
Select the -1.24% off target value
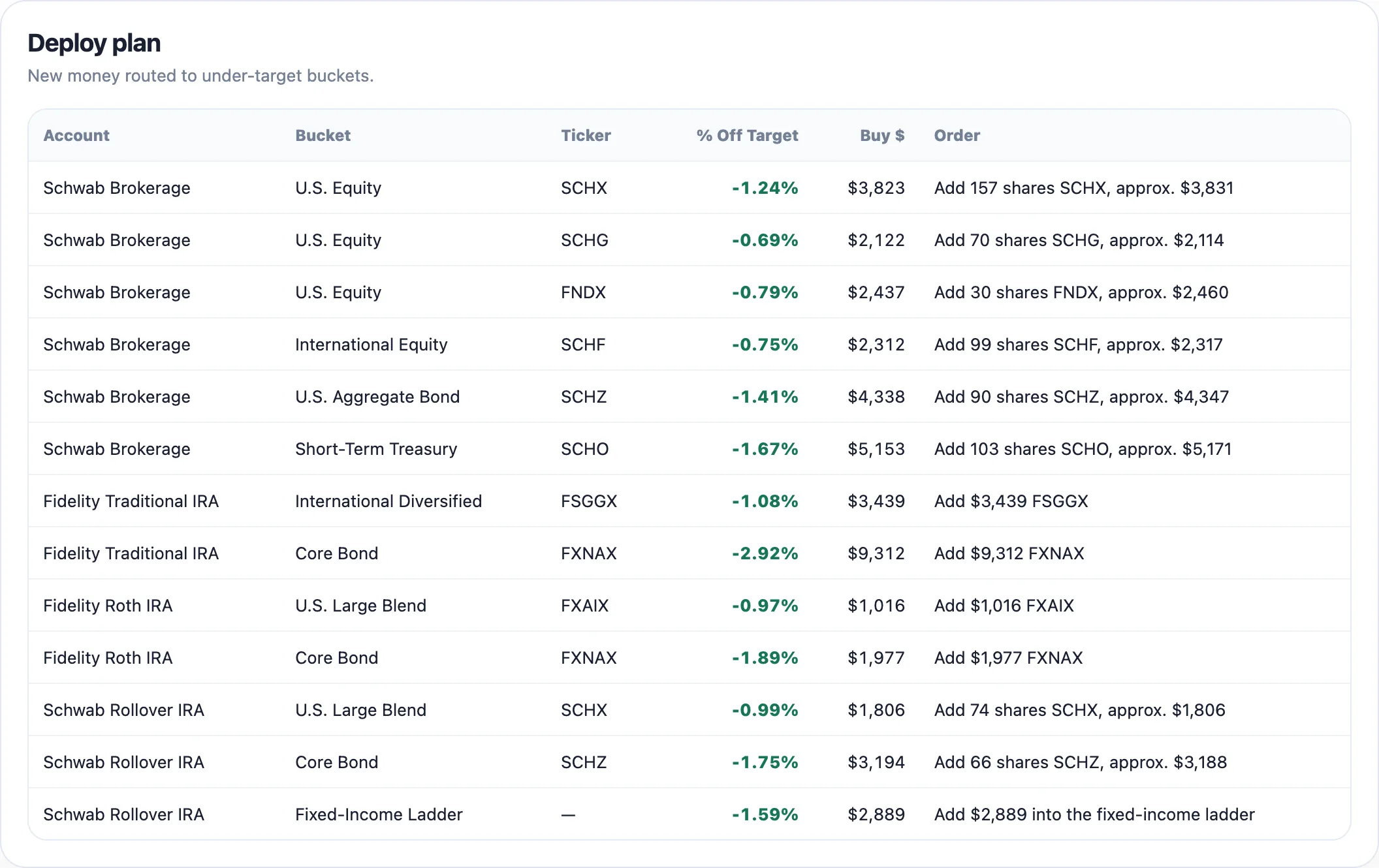765,188
